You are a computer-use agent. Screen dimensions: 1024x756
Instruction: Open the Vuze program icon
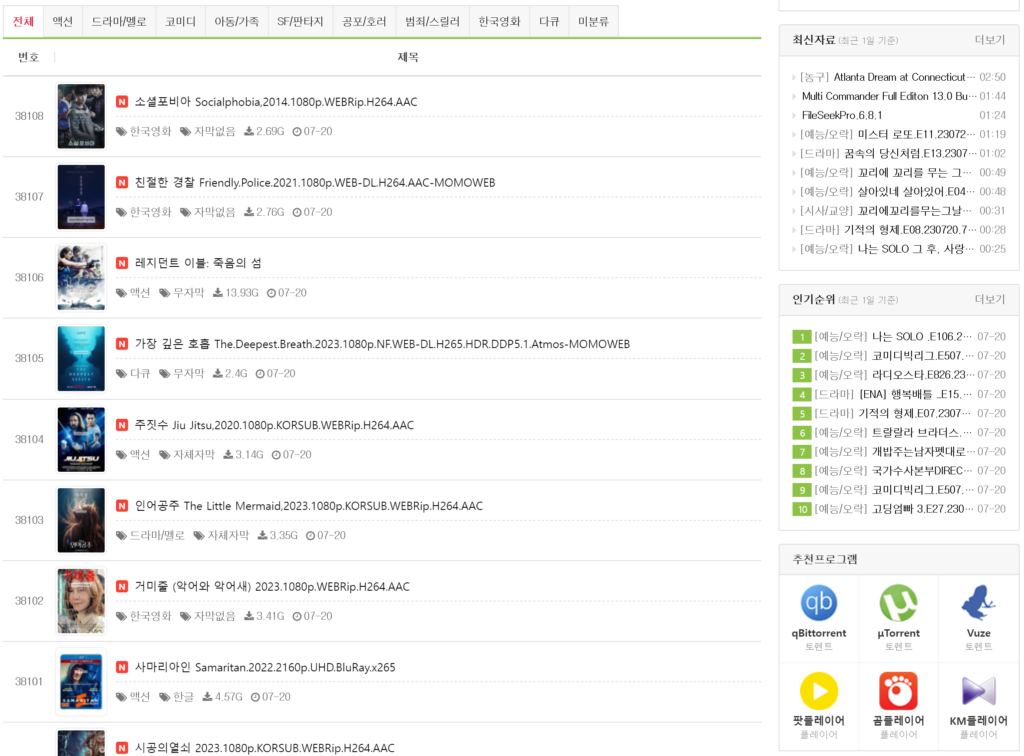pos(978,603)
